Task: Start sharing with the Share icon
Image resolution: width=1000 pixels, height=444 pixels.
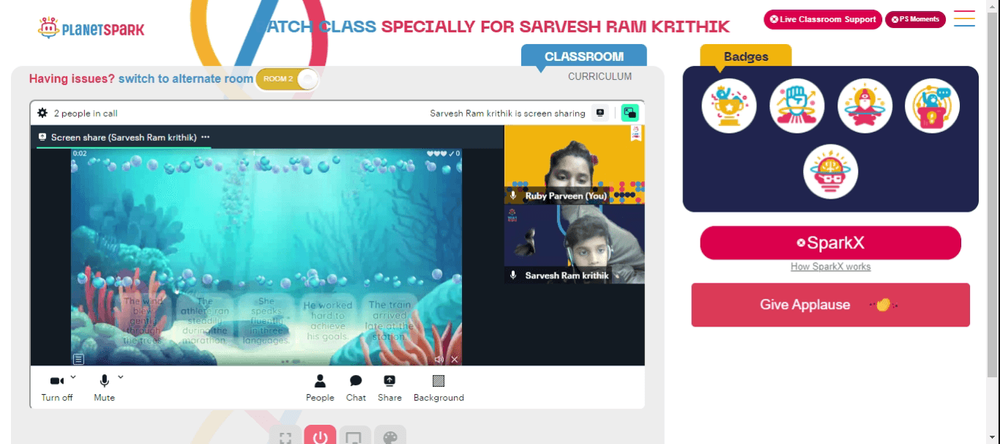Action: coord(390,388)
